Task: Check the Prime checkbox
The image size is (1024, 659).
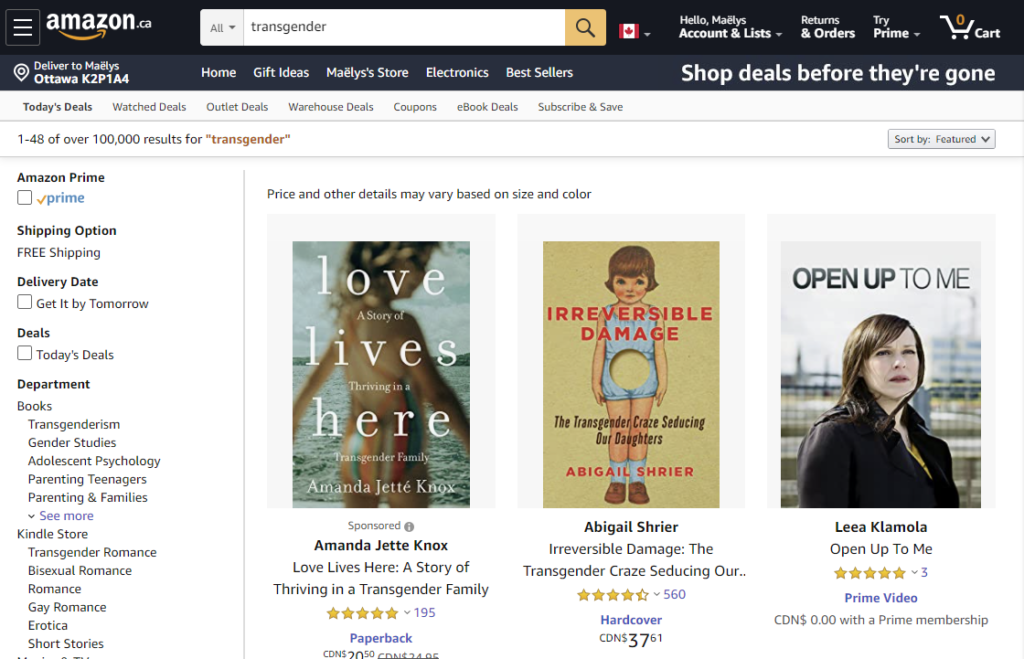Action: [x=25, y=197]
